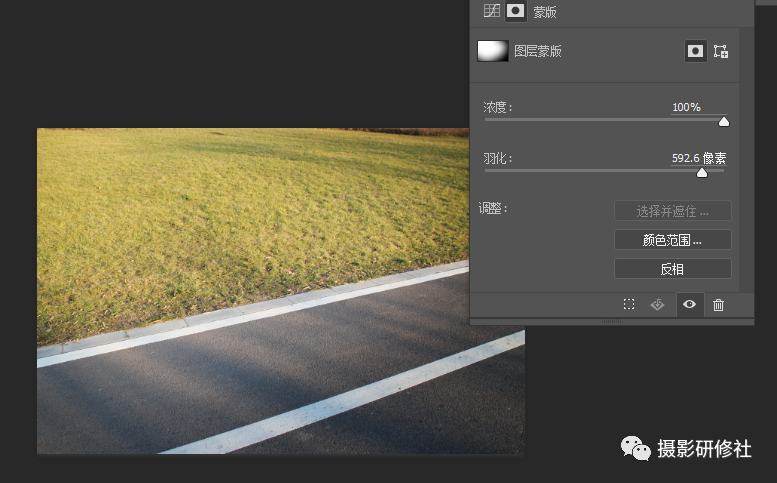
Task: Select the pixel mask button
Action: (x=695, y=51)
